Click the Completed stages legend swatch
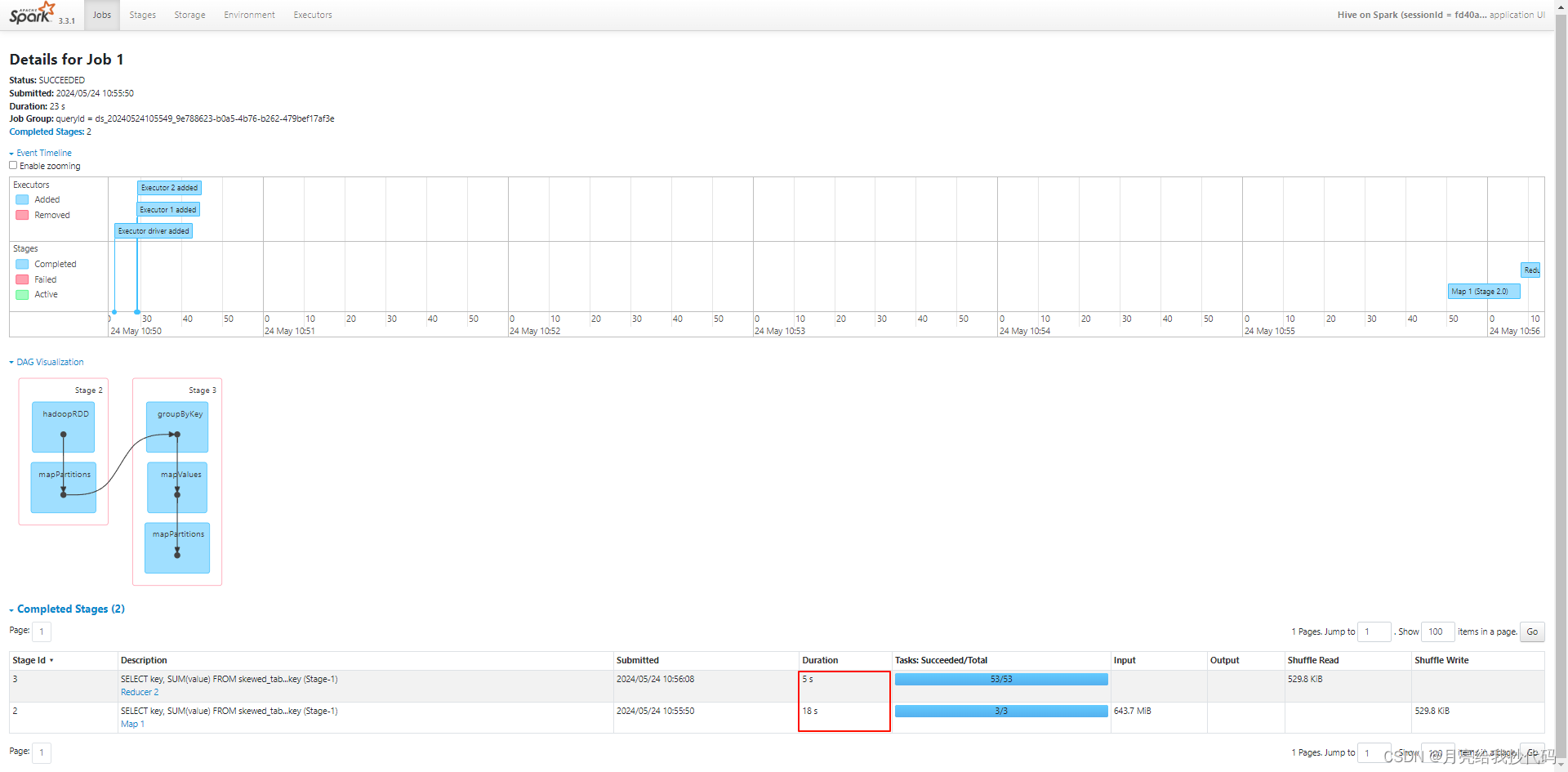Screen dimensions: 1568x772 pyautogui.click(x=22, y=264)
